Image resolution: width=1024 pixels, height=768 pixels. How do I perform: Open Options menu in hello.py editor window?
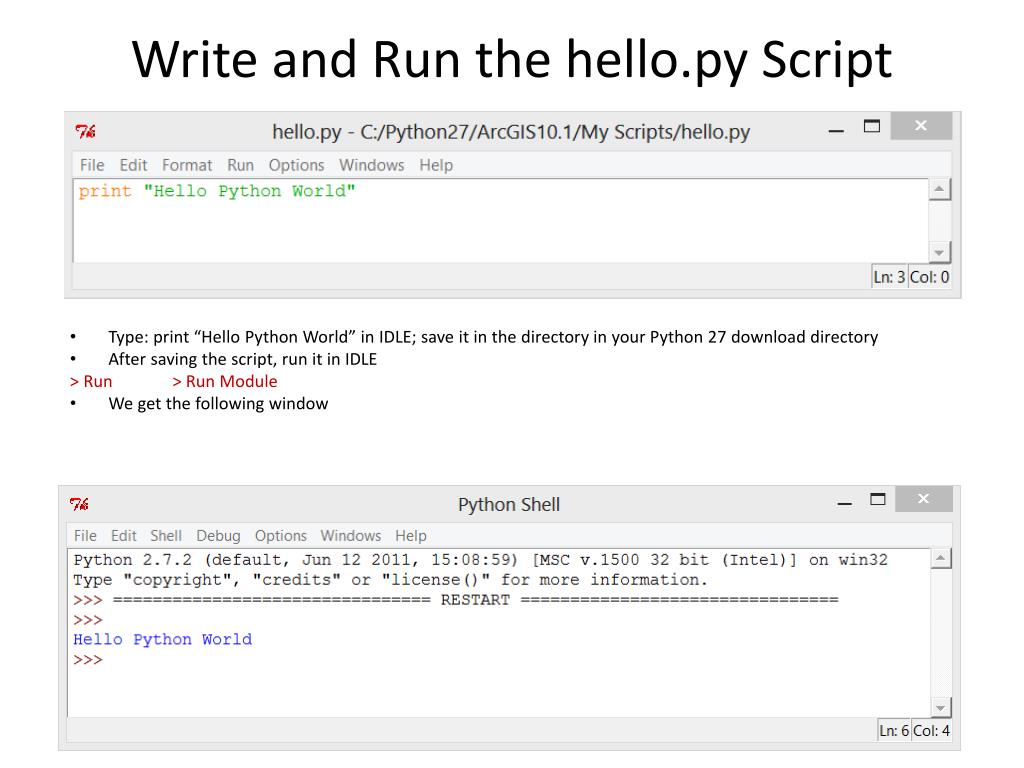296,165
